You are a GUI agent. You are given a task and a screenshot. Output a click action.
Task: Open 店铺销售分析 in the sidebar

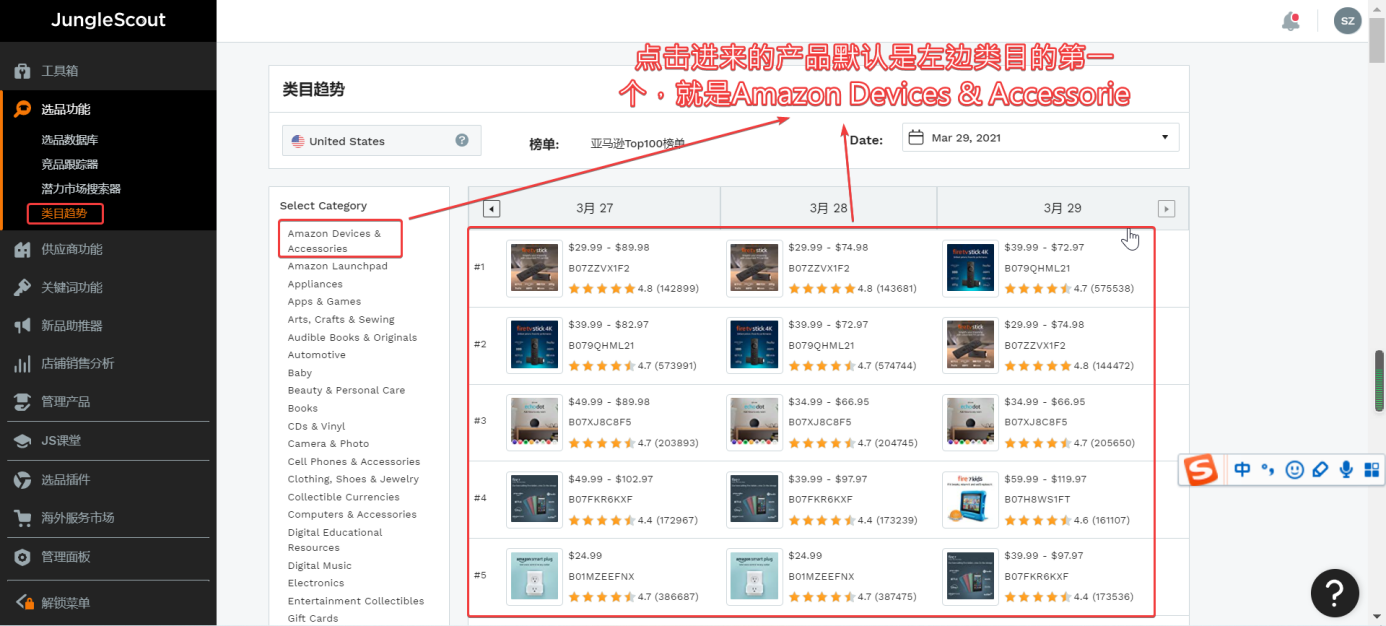coord(78,363)
